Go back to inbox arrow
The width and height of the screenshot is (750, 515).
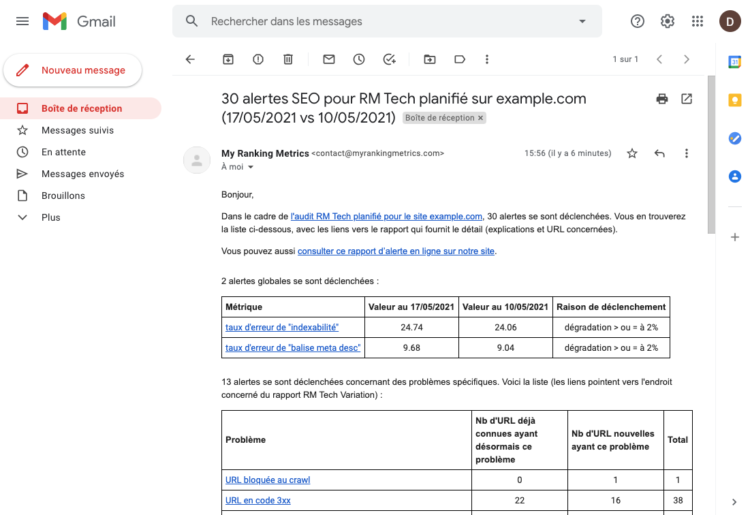190,59
